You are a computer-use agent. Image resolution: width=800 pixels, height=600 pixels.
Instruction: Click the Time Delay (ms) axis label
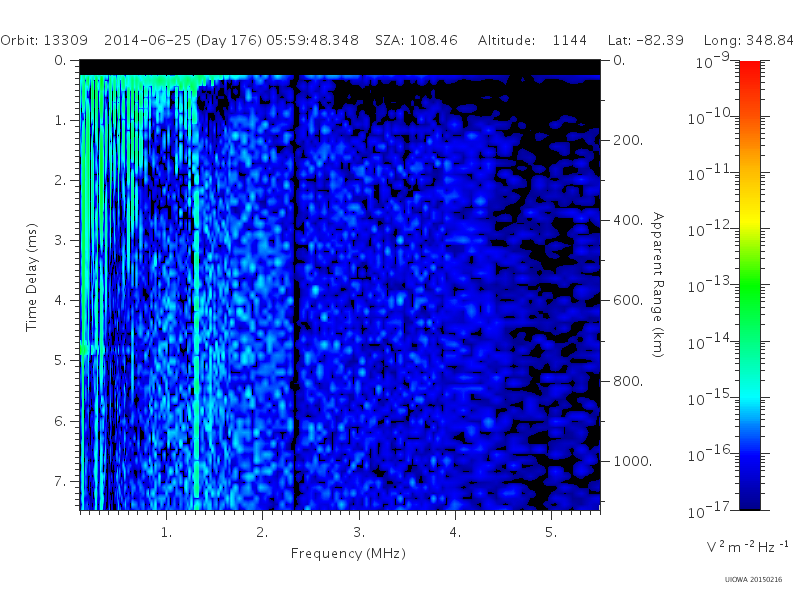pos(32,277)
